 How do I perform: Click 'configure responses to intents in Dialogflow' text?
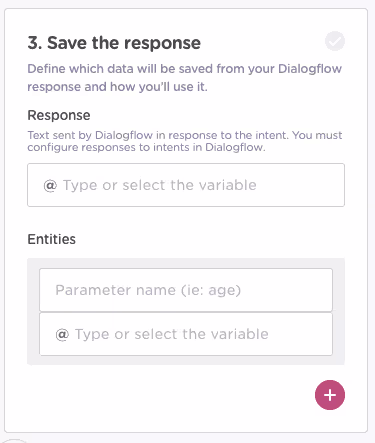tap(146, 147)
